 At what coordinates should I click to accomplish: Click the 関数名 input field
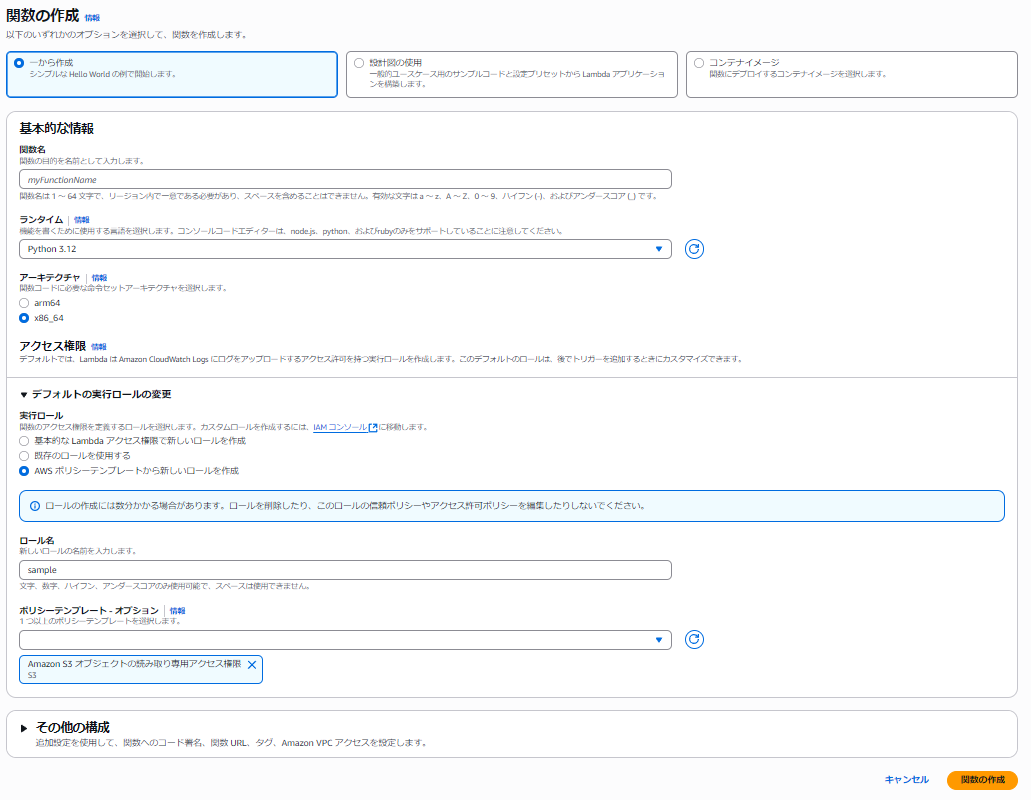pos(345,180)
